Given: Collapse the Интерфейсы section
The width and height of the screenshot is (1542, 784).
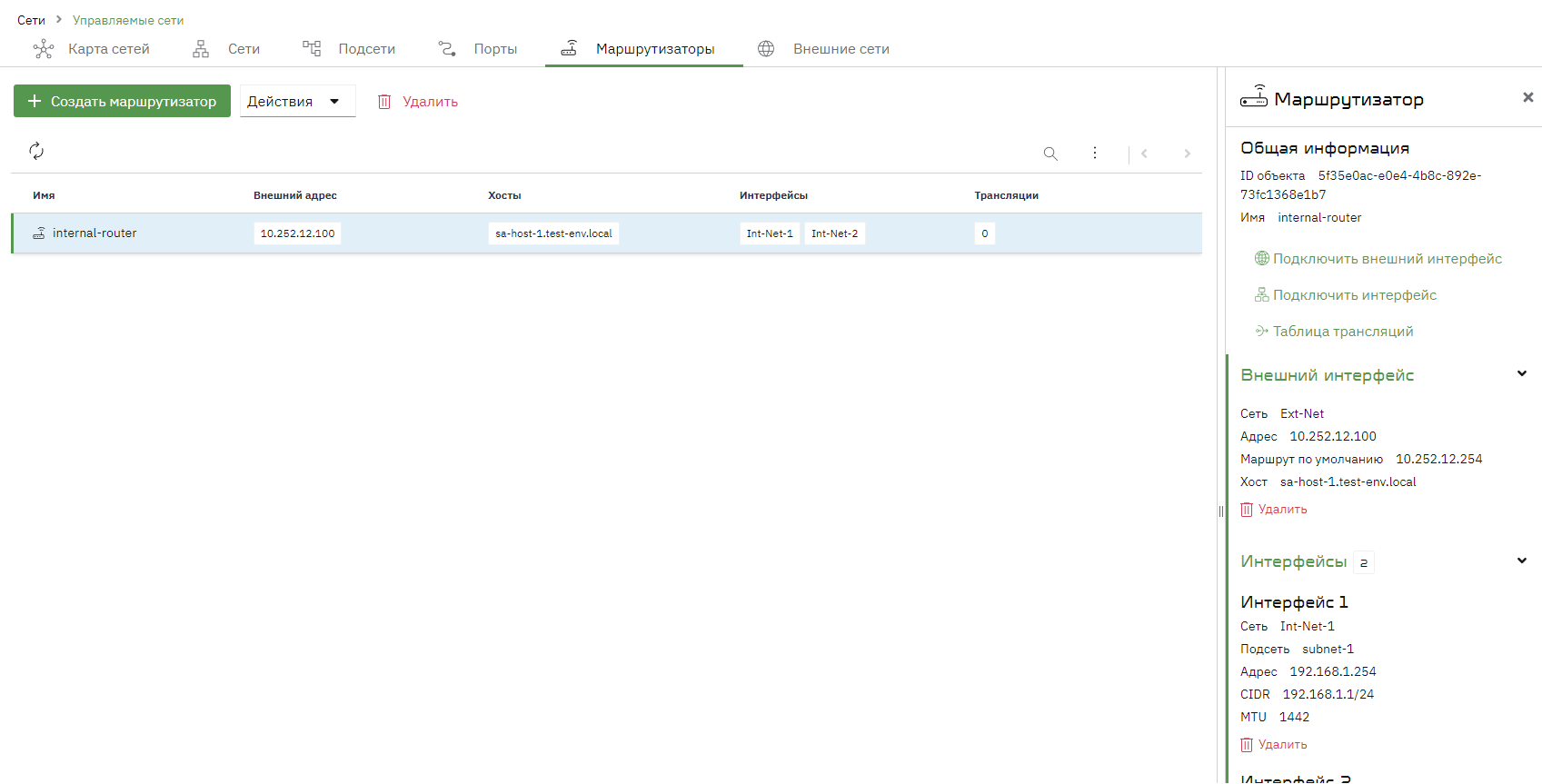Looking at the screenshot, I should (1522, 561).
